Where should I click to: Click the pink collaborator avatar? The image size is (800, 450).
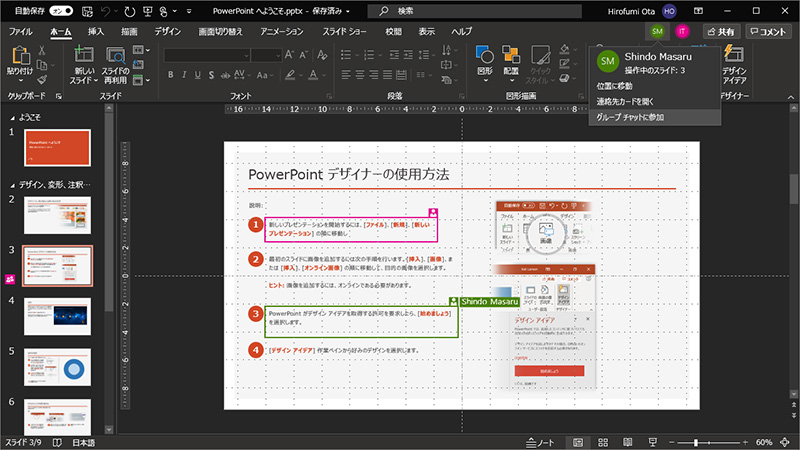tap(682, 32)
